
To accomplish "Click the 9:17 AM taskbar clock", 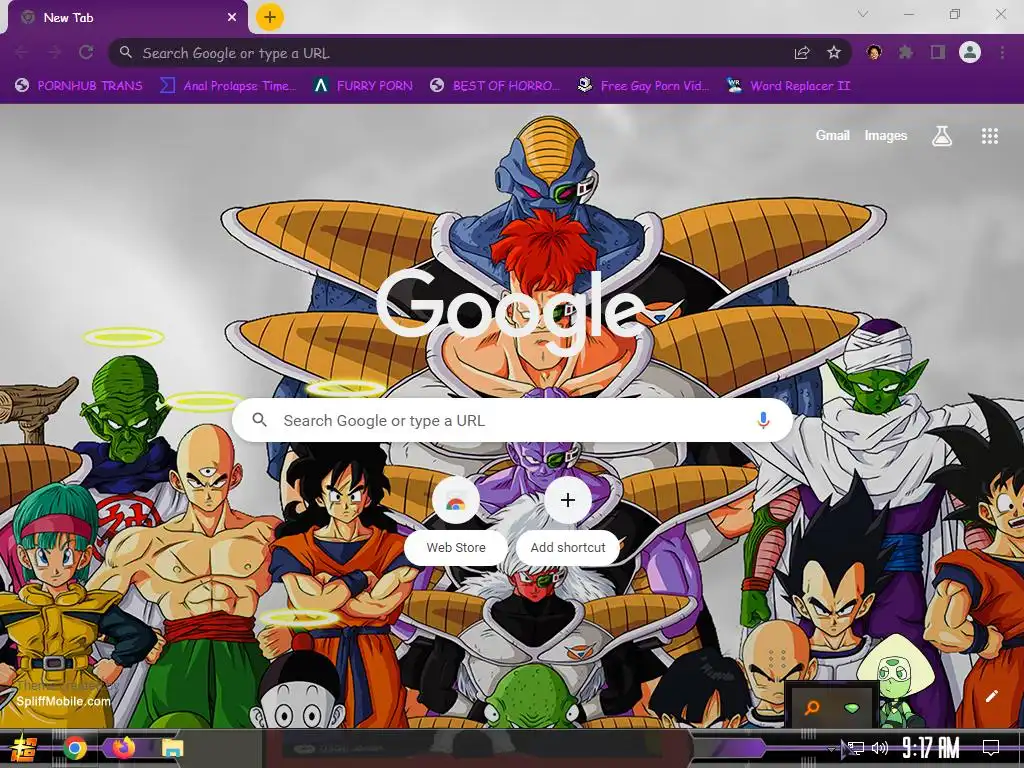I will point(930,748).
